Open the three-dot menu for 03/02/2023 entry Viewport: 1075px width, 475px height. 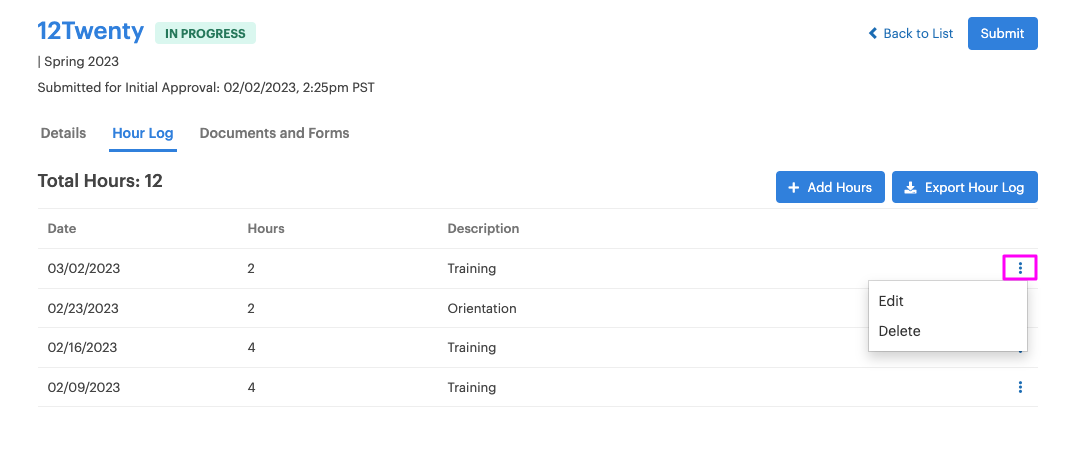(1020, 268)
